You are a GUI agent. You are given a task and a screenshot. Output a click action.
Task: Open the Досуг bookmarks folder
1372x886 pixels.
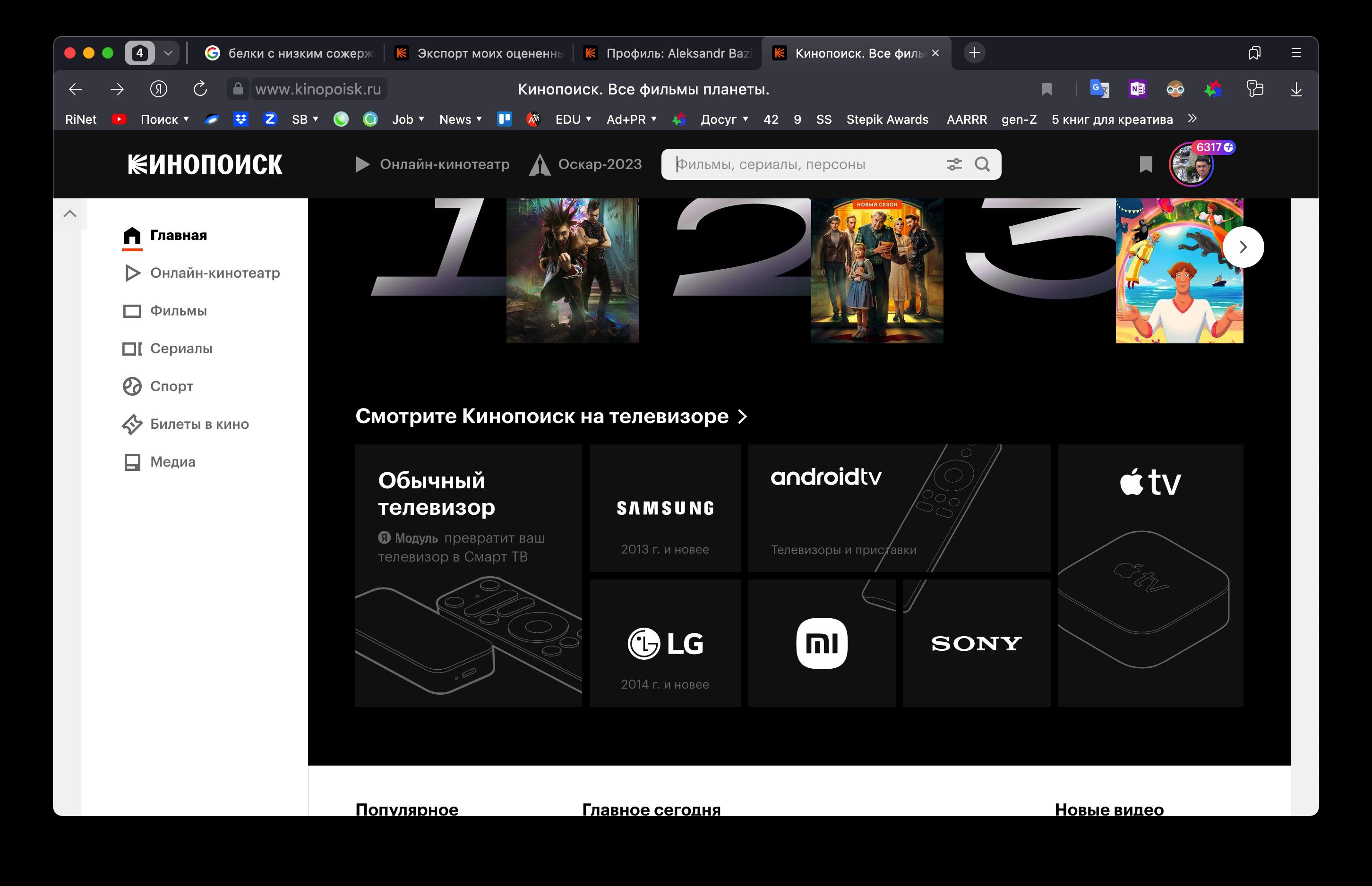tap(724, 119)
